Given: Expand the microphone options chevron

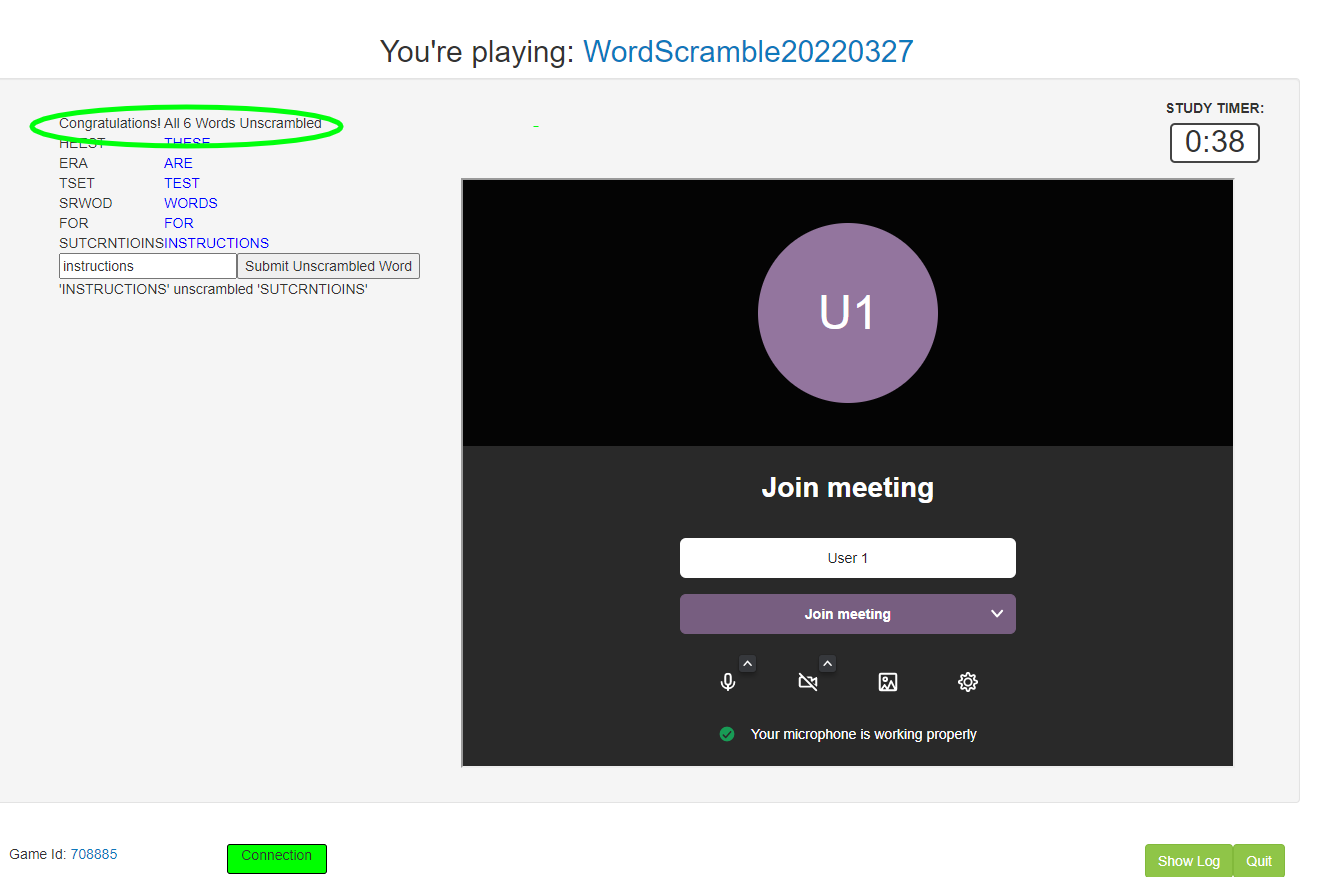Looking at the screenshot, I should [x=747, y=663].
